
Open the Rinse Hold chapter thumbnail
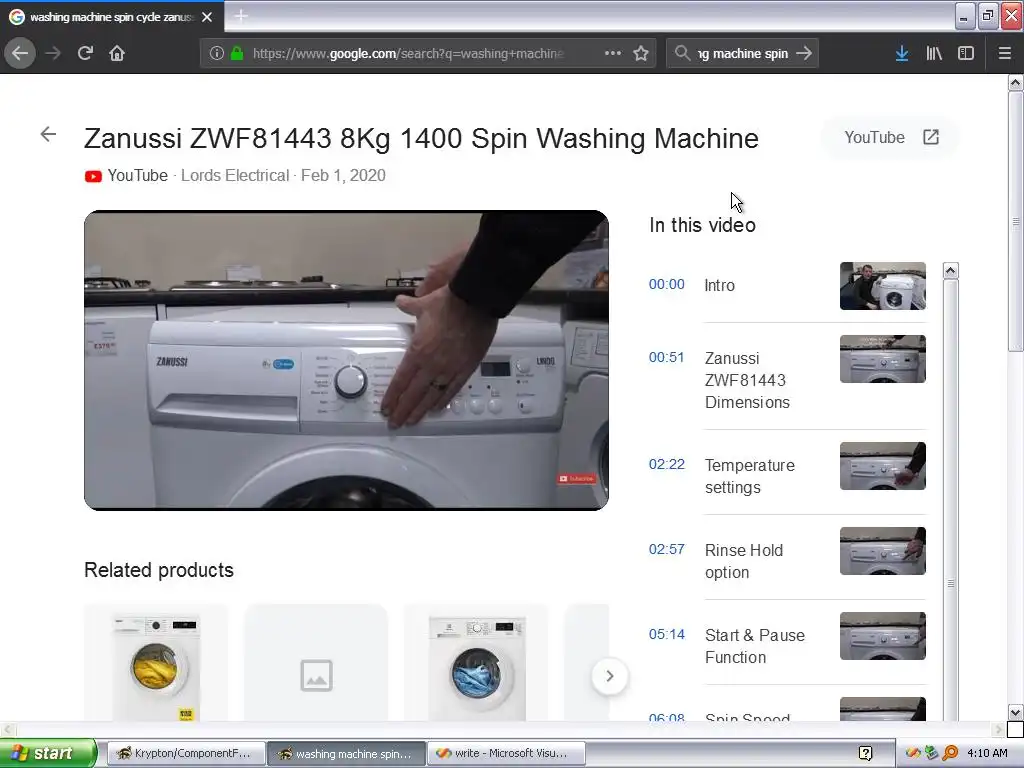(883, 551)
